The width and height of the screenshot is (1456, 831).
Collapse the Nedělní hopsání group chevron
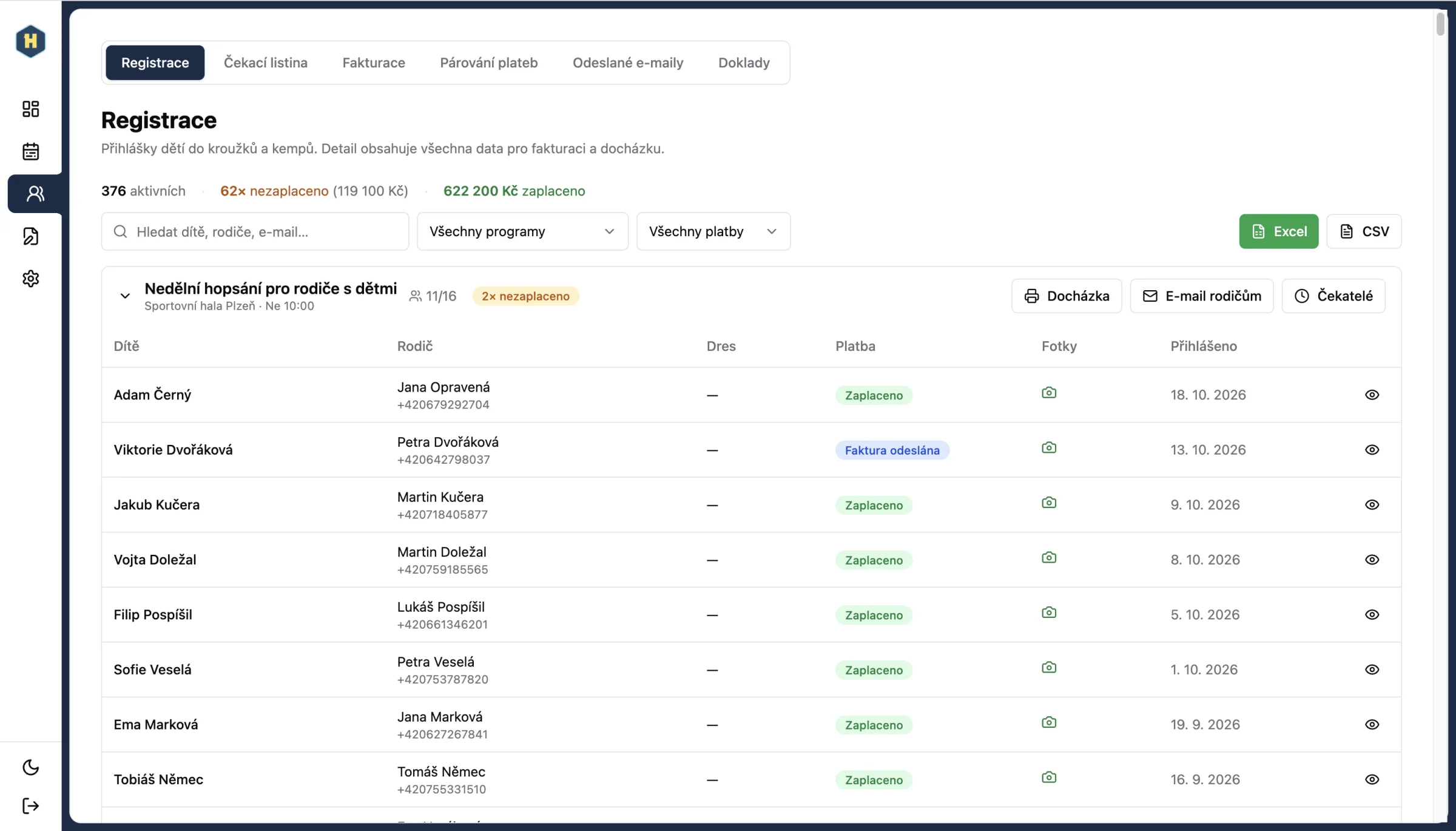125,296
